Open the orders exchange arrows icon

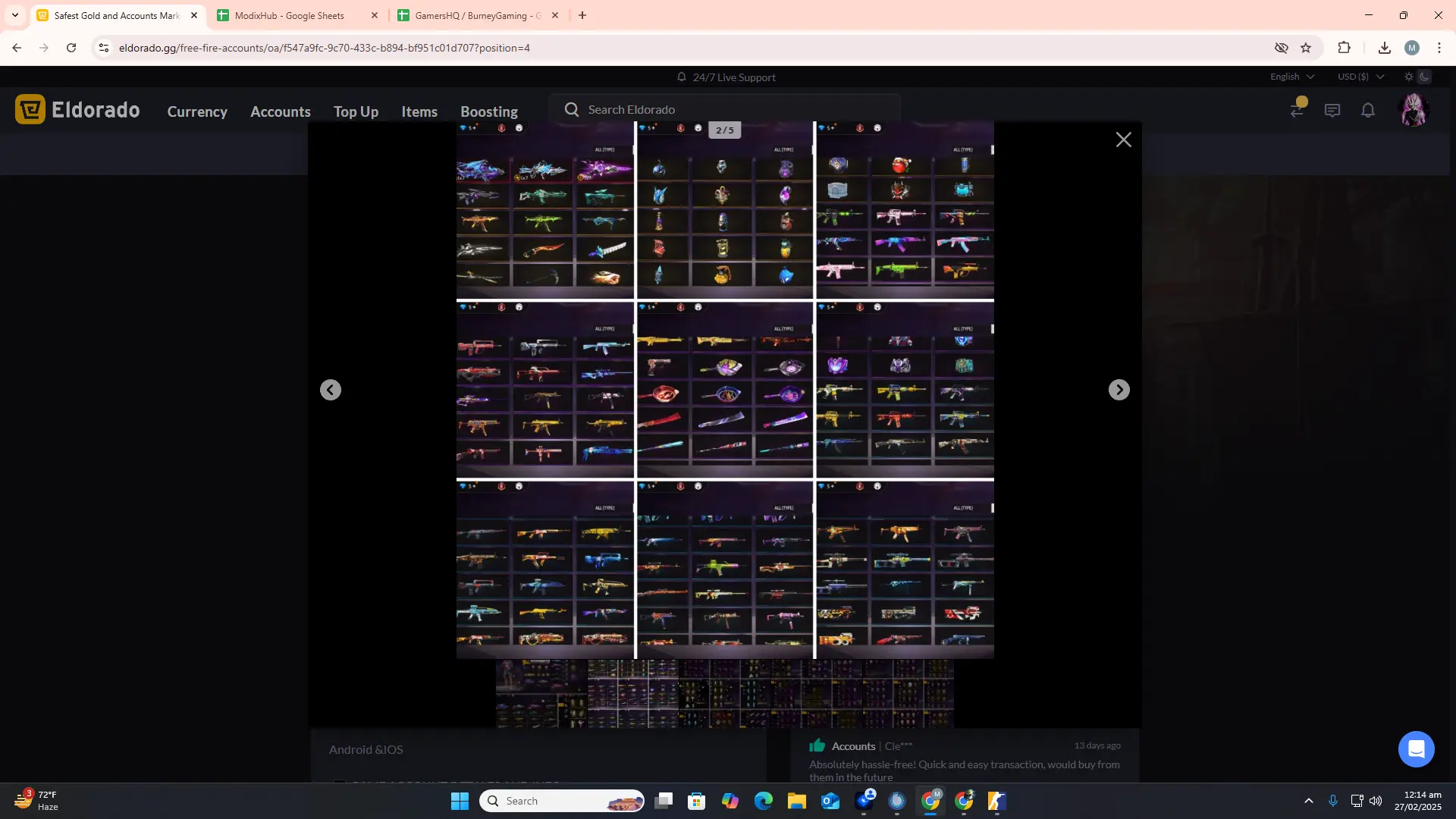(1298, 111)
